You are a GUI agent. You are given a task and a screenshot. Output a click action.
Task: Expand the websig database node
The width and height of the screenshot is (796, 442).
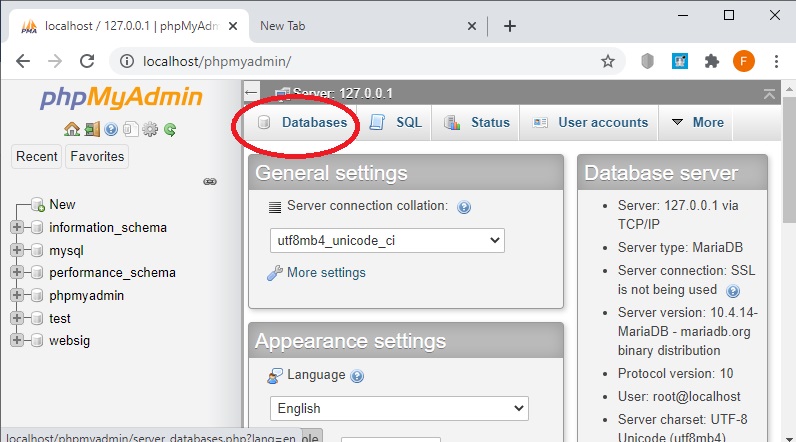17,340
